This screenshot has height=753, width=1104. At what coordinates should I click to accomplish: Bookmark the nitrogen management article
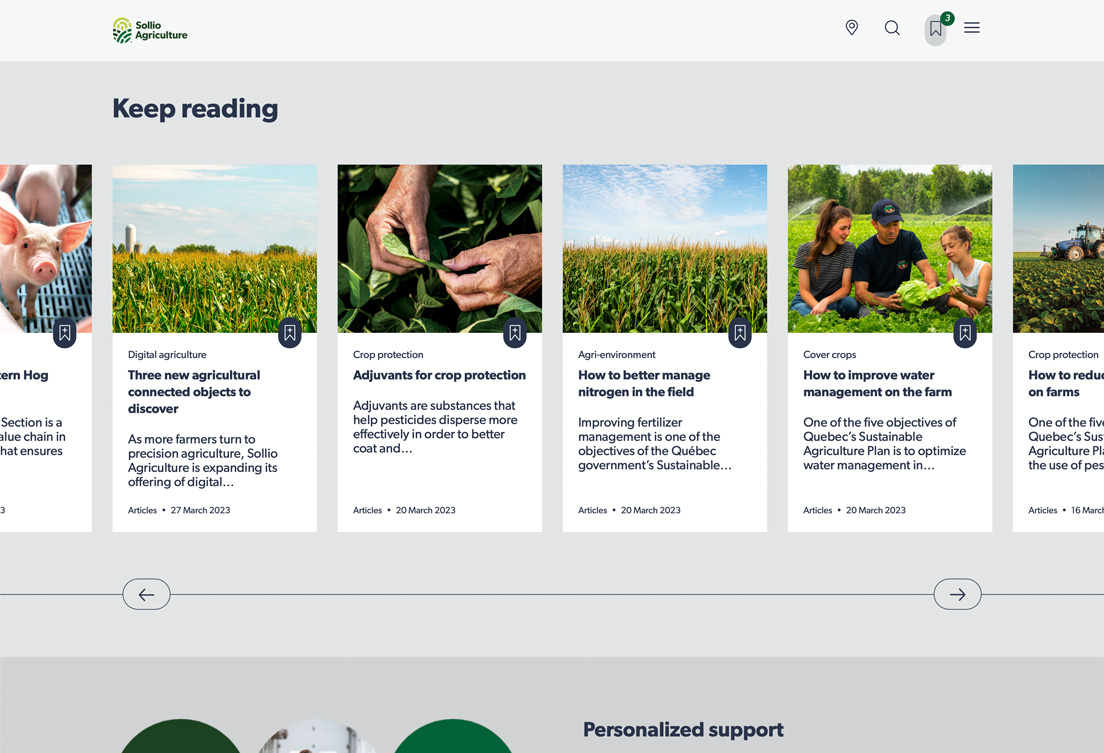click(740, 333)
